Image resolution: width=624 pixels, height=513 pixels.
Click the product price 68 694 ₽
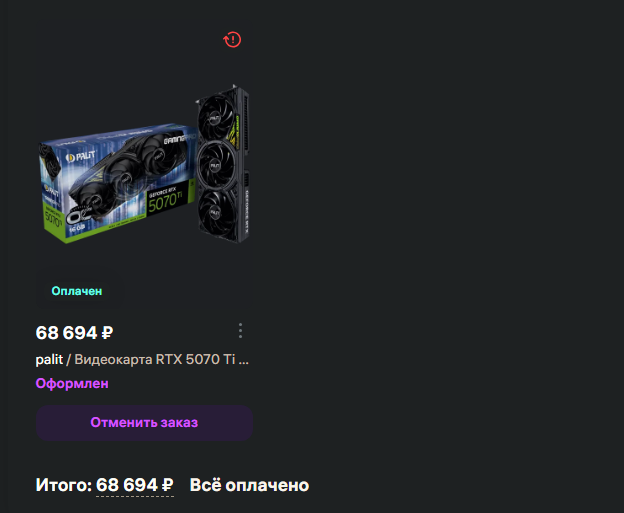click(x=74, y=333)
